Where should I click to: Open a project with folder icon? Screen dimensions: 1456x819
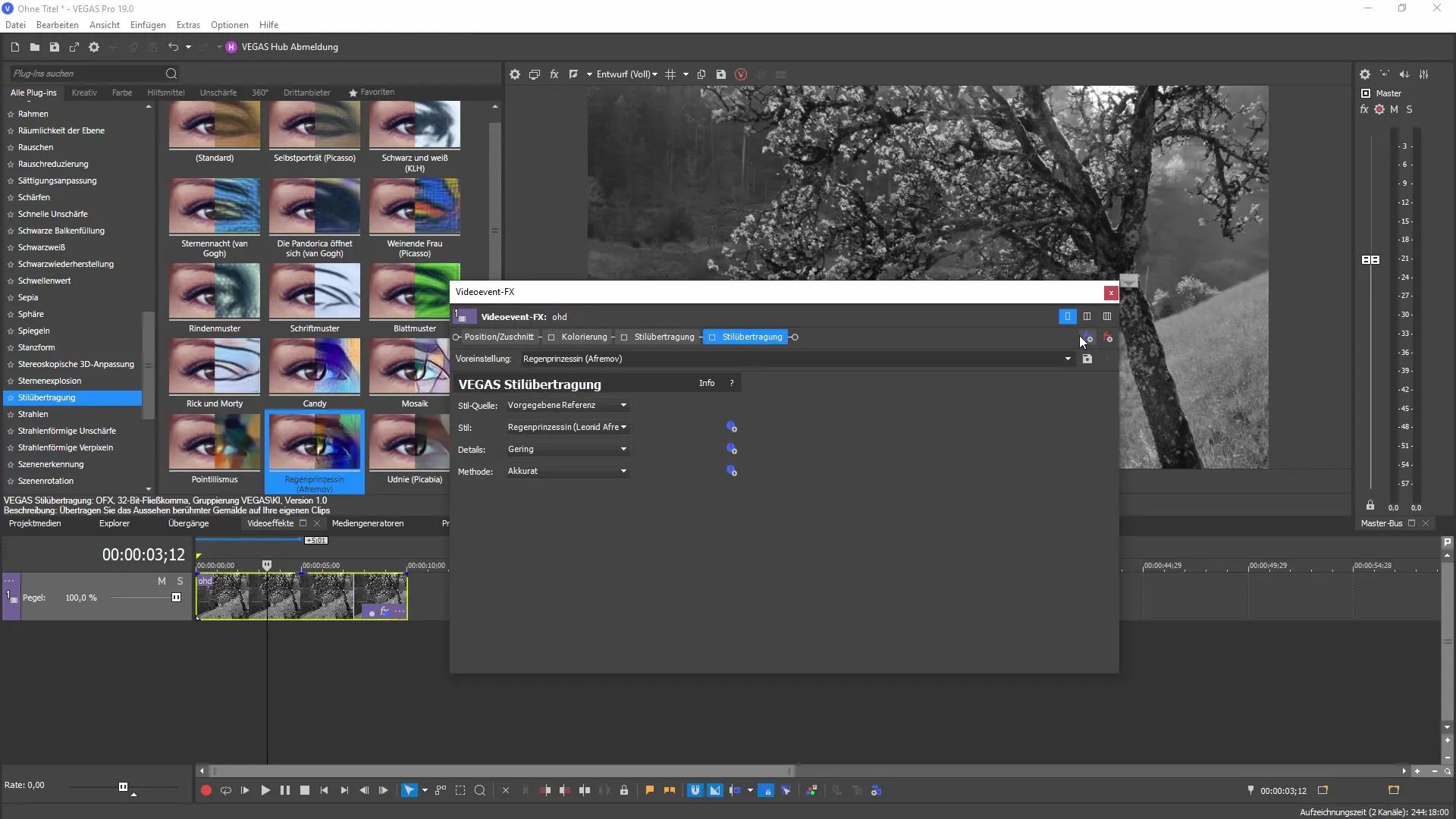point(34,47)
